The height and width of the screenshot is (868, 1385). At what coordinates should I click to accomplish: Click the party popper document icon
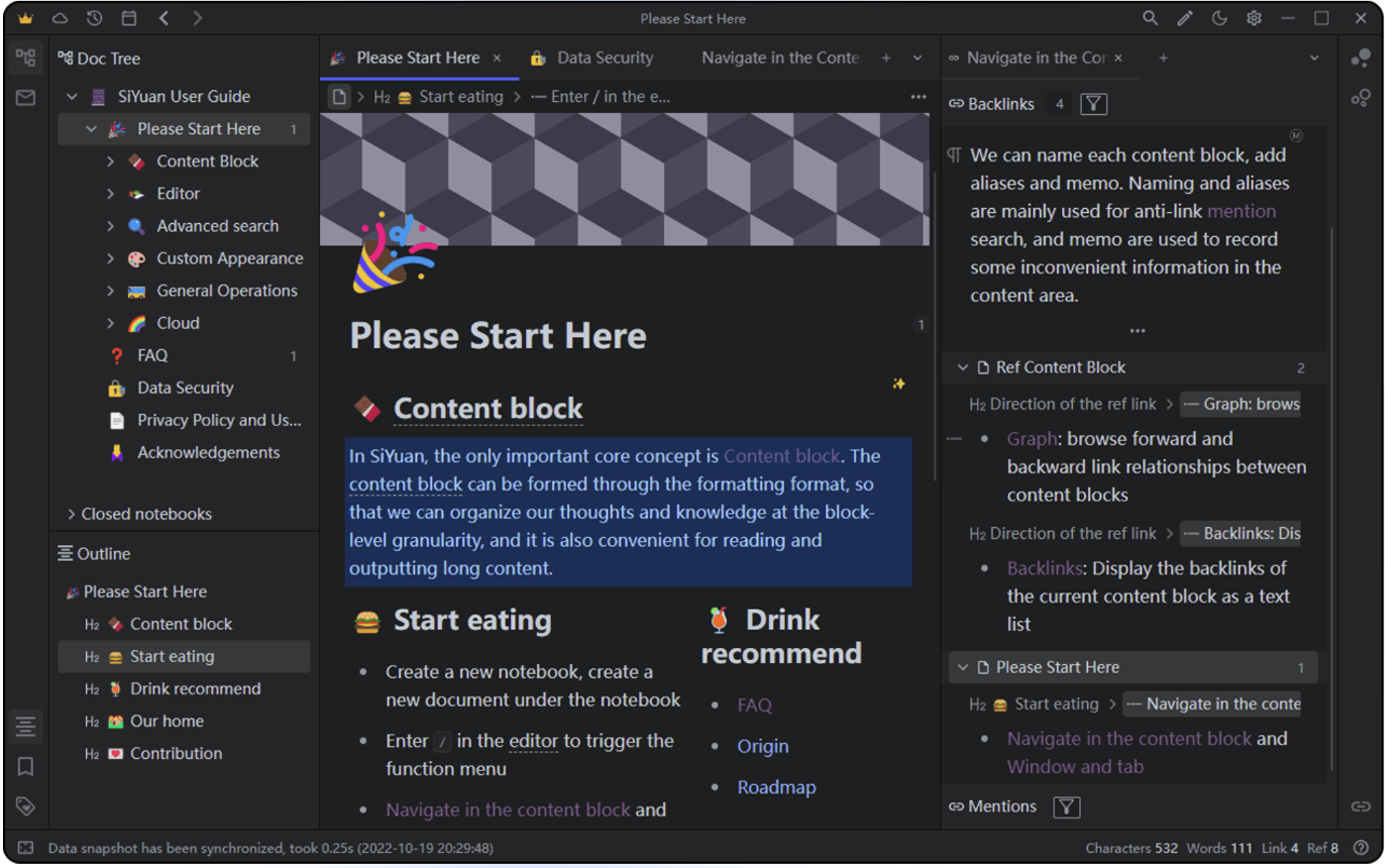click(393, 253)
